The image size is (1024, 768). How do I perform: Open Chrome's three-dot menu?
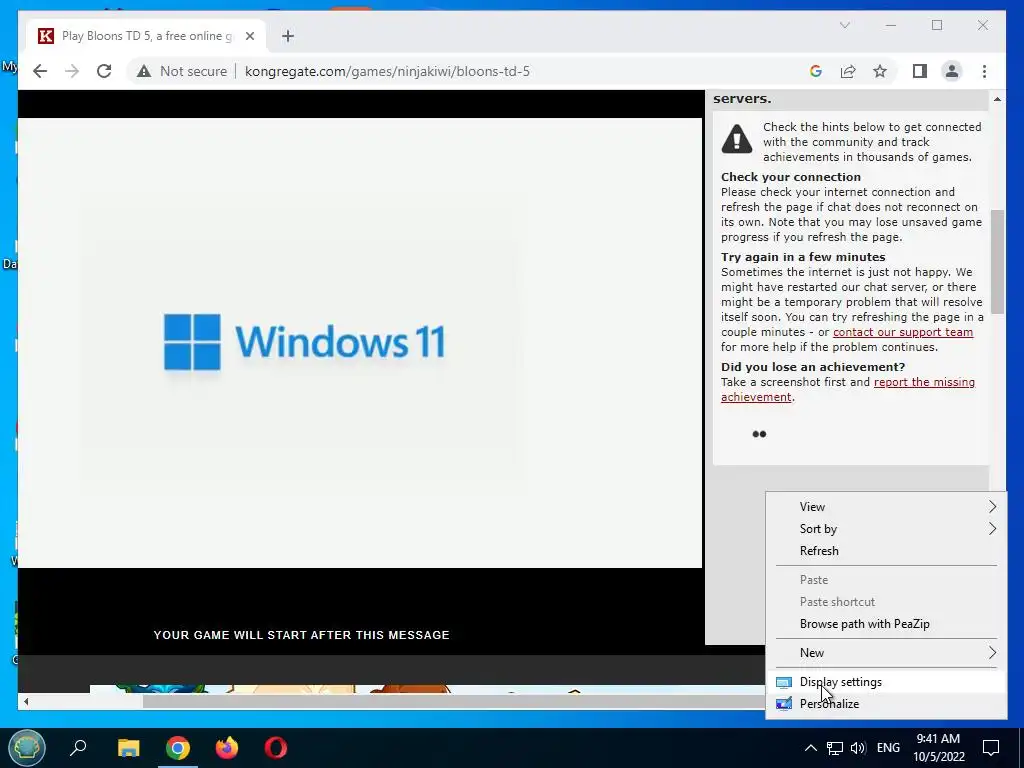click(x=984, y=71)
